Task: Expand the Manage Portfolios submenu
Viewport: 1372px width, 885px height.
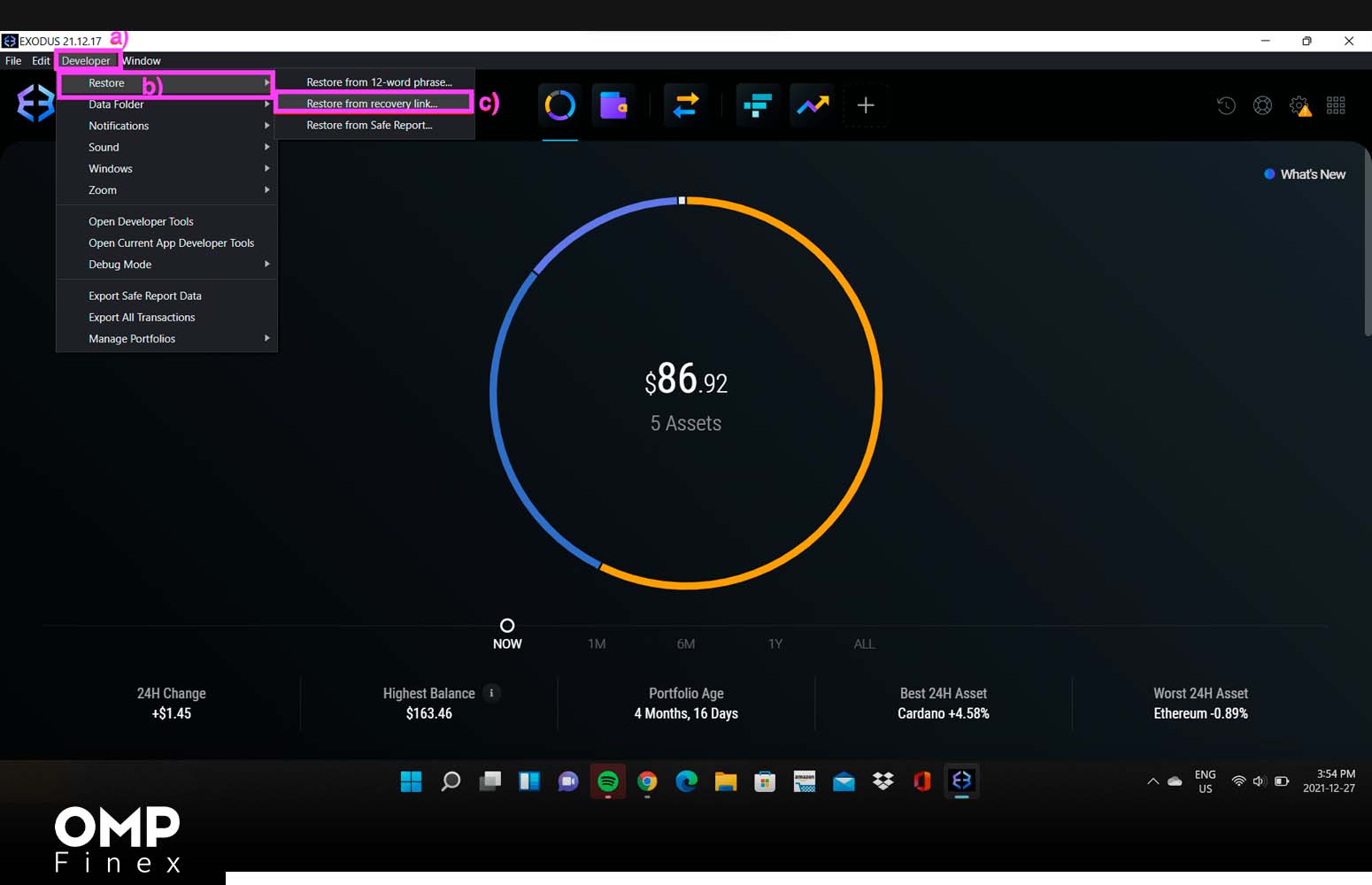Action: point(166,338)
